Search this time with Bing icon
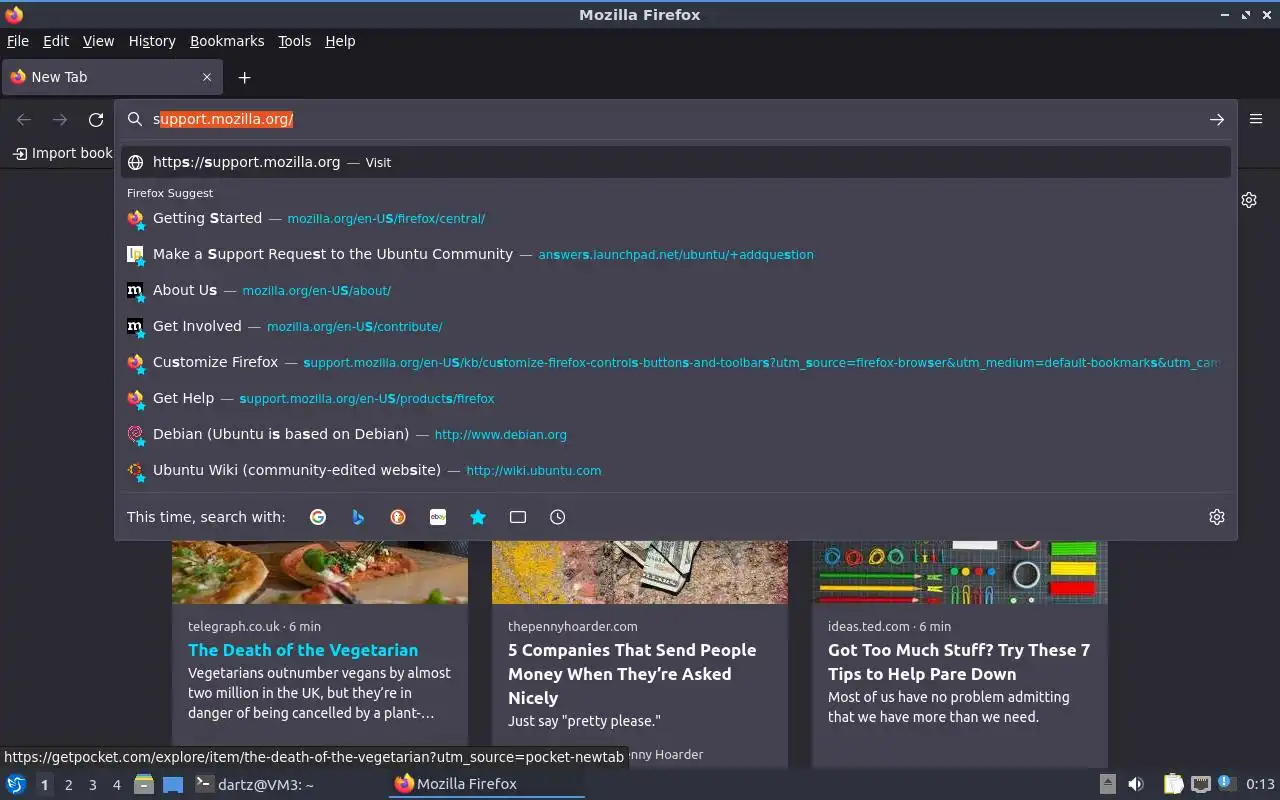The image size is (1280, 800). click(x=358, y=517)
